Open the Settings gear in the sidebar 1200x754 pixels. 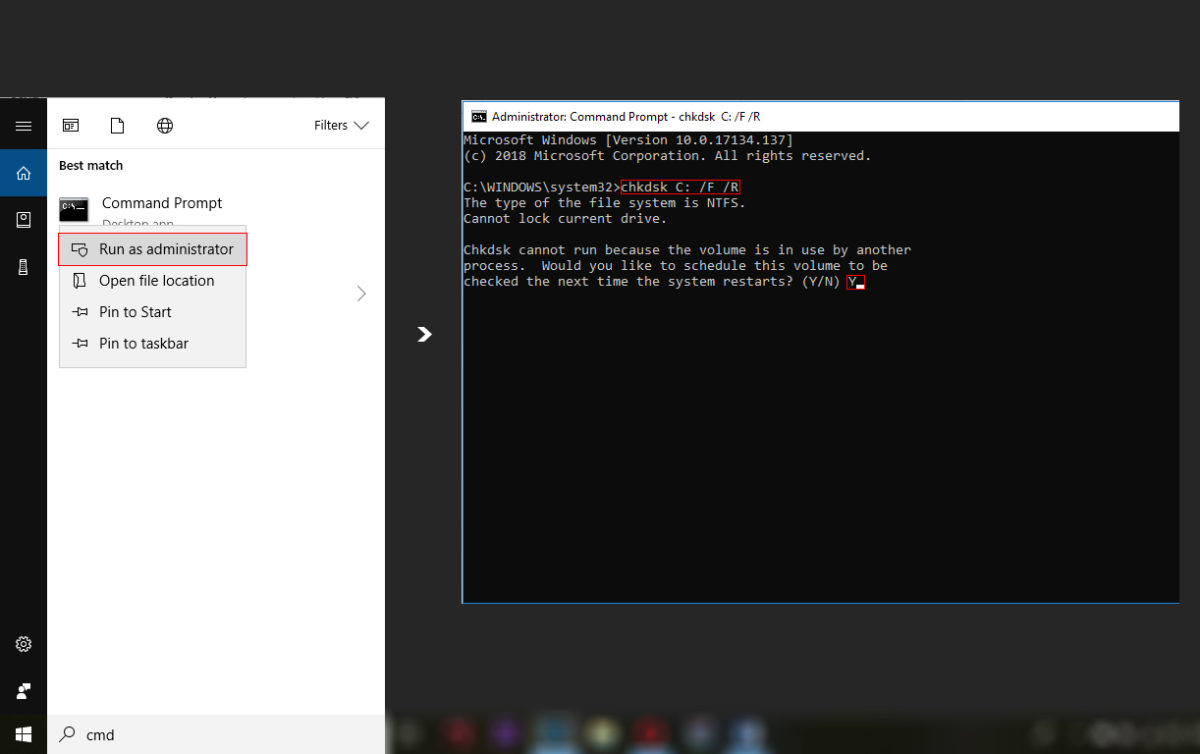(24, 644)
